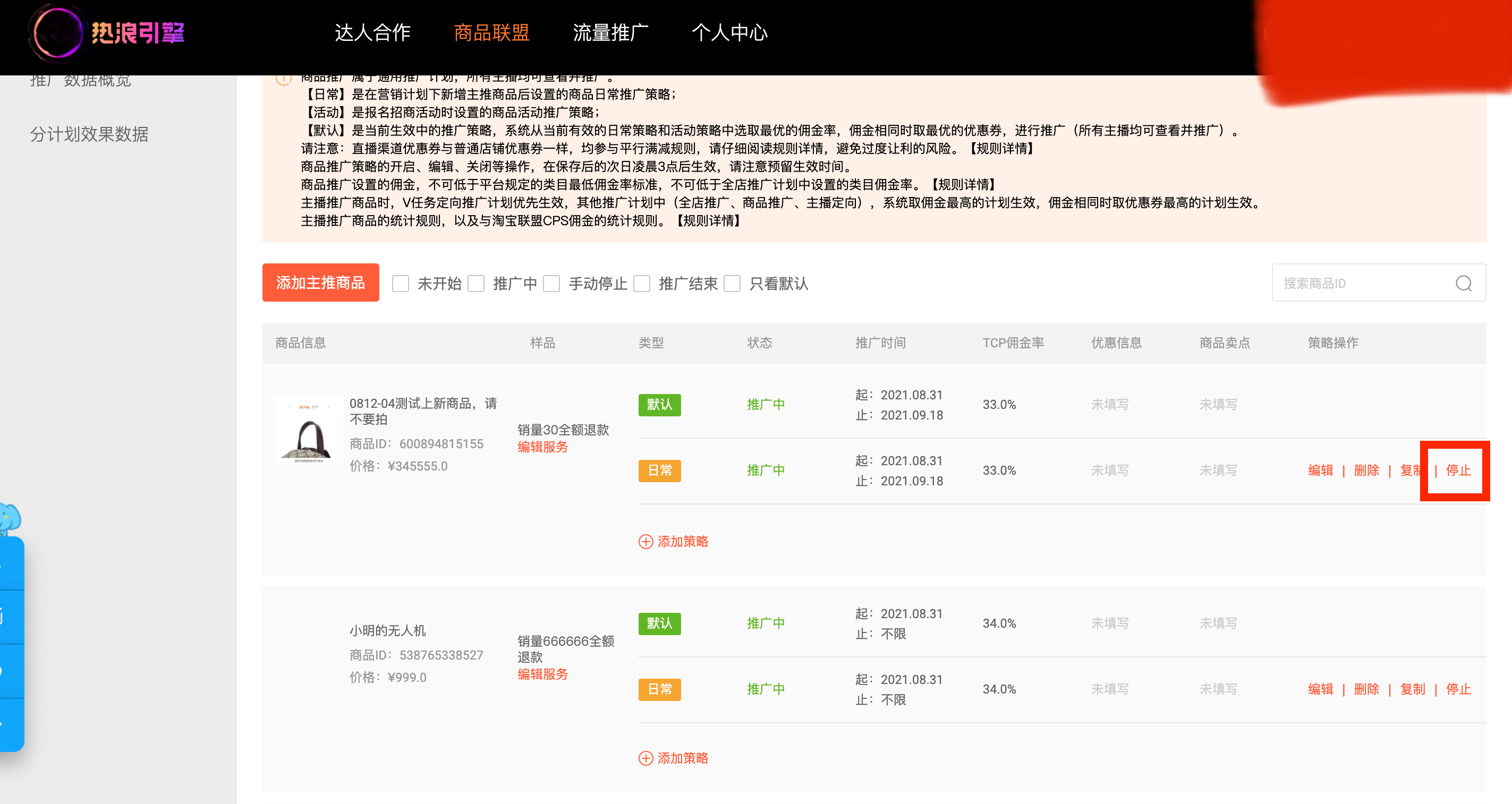Click product title 0812-04测试上新商品

(x=423, y=412)
